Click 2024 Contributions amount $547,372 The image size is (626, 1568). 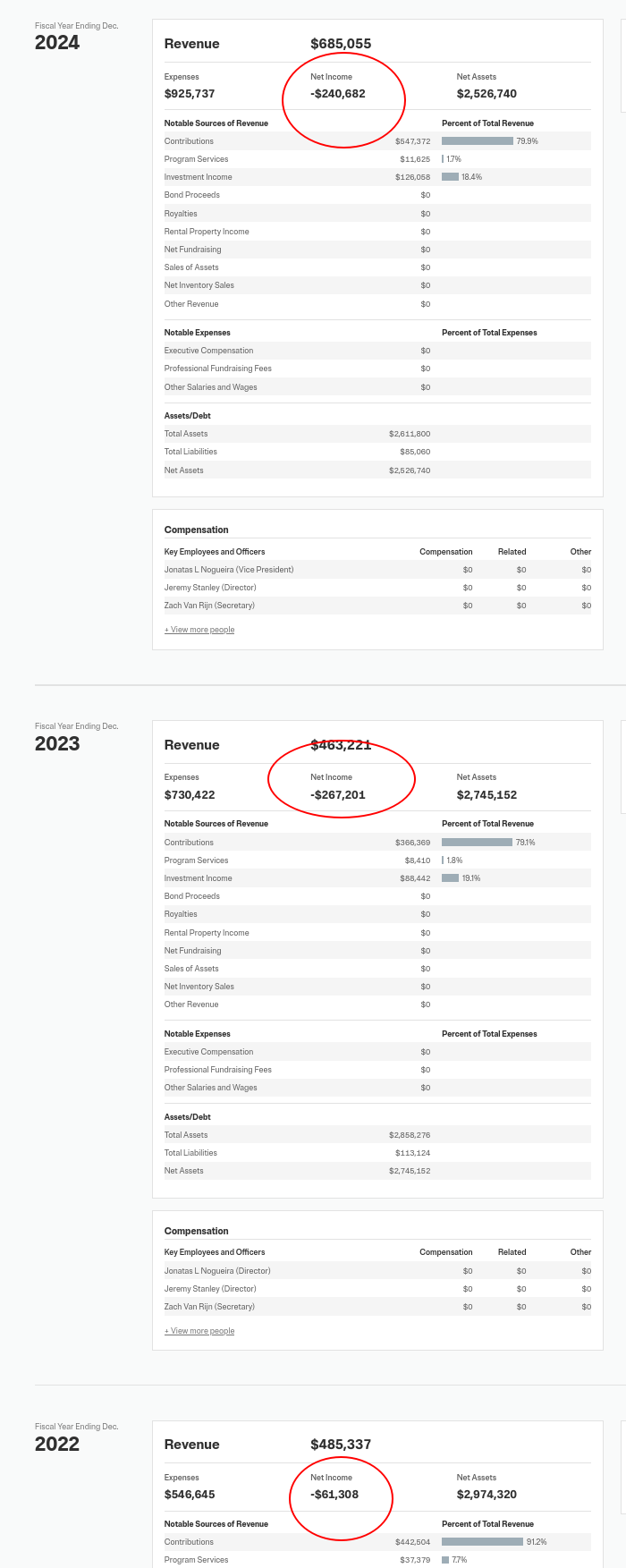tap(413, 141)
